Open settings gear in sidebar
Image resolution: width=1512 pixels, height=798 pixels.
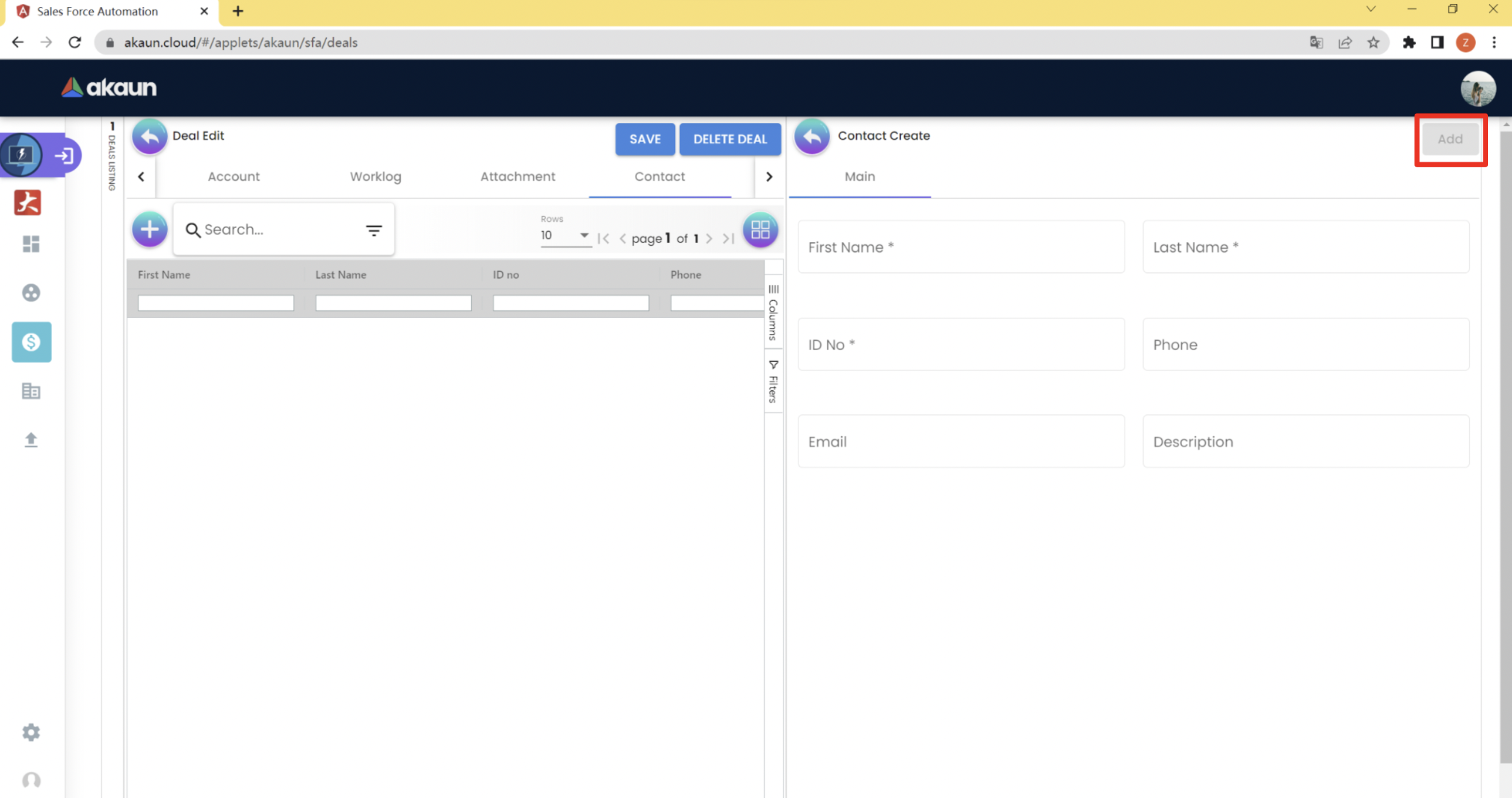point(31,732)
